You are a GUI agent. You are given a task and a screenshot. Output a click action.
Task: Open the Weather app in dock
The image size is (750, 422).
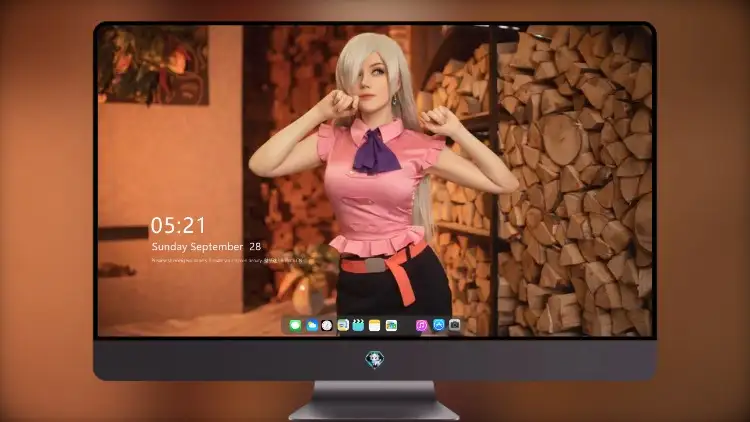(312, 326)
